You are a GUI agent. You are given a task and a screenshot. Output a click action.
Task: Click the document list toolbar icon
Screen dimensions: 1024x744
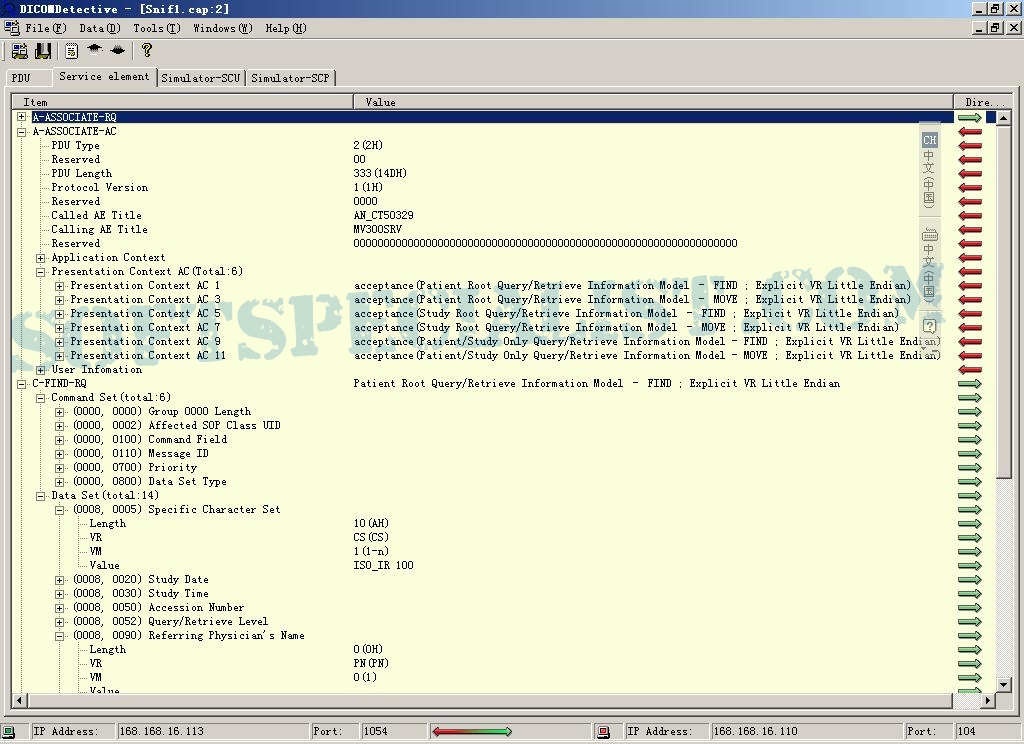point(72,50)
